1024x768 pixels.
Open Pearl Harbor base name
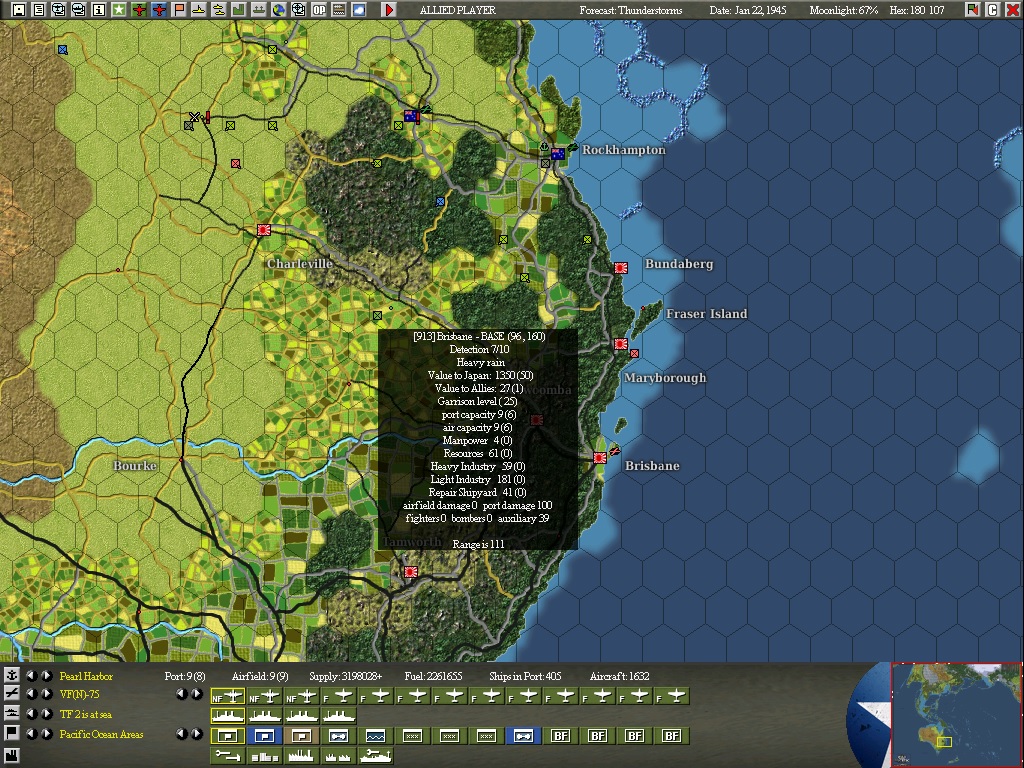point(86,677)
